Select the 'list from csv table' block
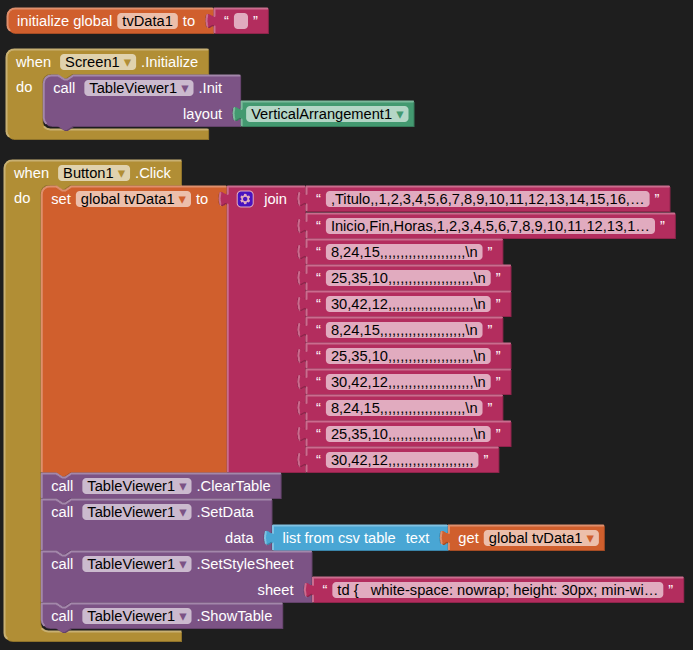Image resolution: width=693 pixels, height=650 pixels. pos(338,538)
